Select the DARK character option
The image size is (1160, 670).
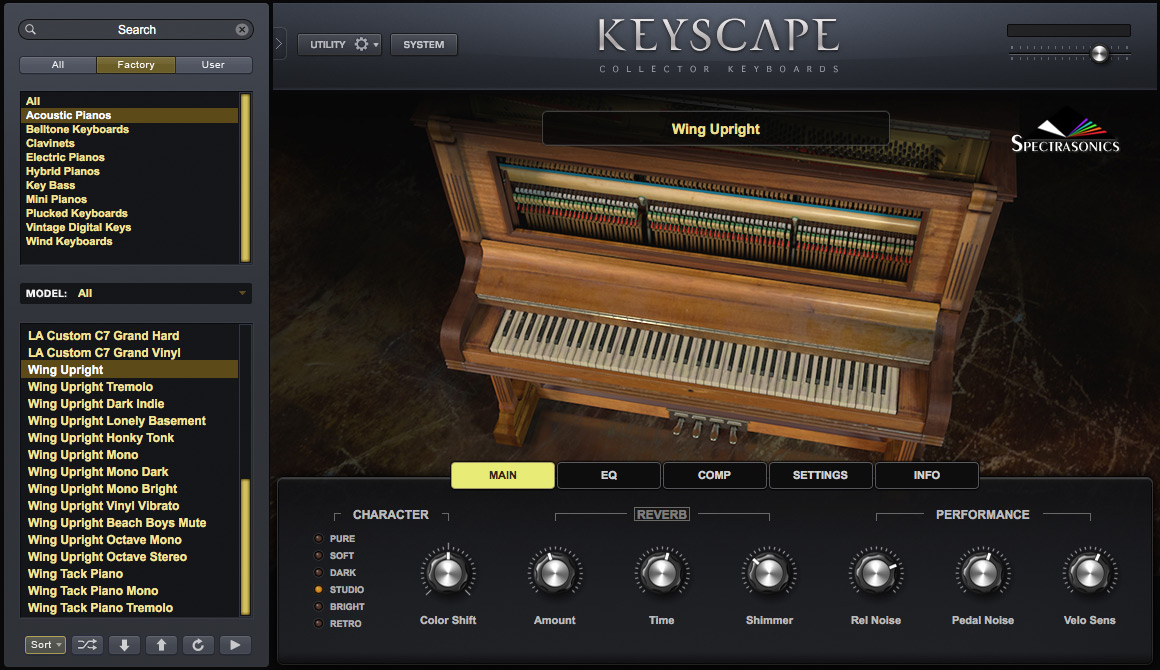(x=336, y=572)
